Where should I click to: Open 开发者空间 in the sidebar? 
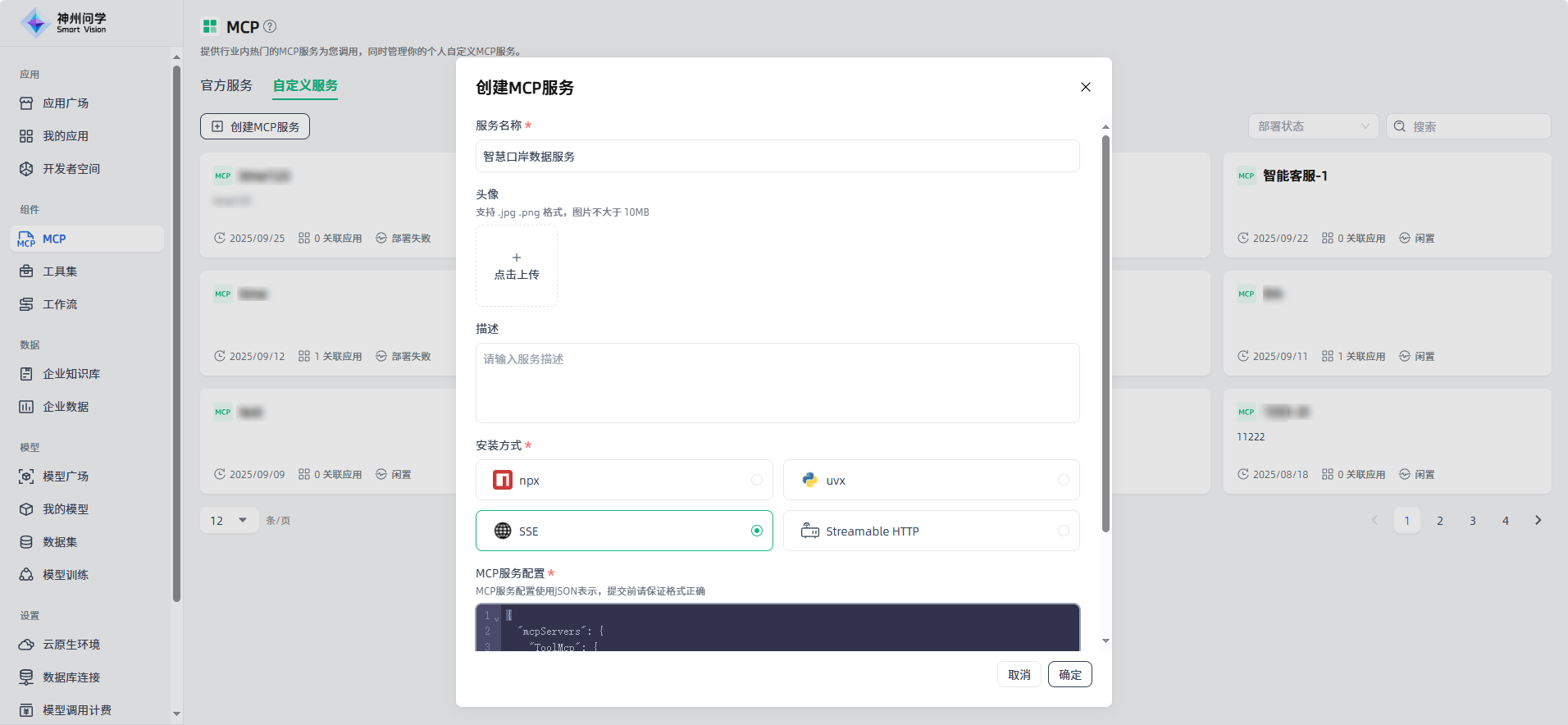pos(71,169)
